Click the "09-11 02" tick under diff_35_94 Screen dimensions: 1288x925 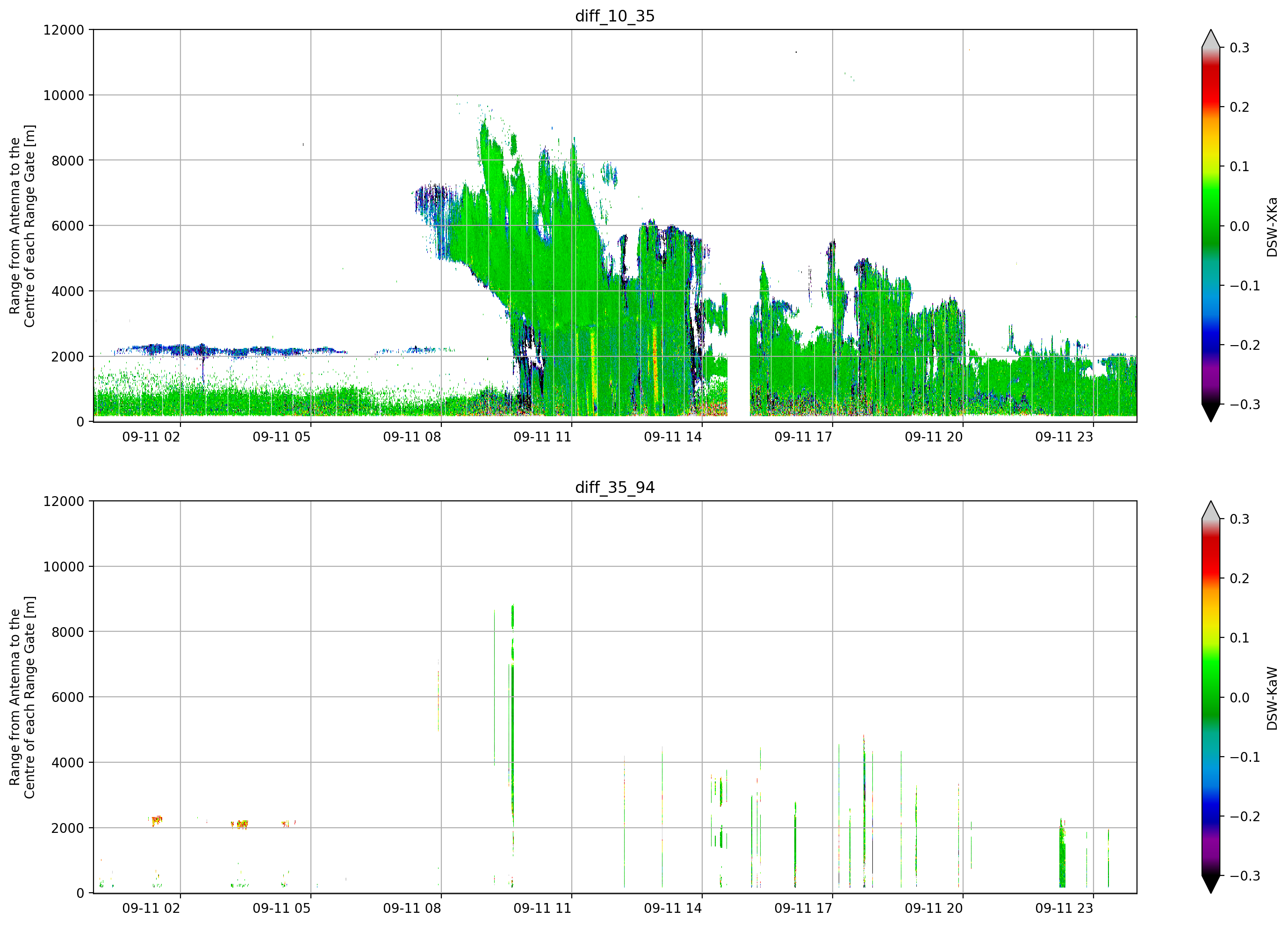tap(151, 908)
